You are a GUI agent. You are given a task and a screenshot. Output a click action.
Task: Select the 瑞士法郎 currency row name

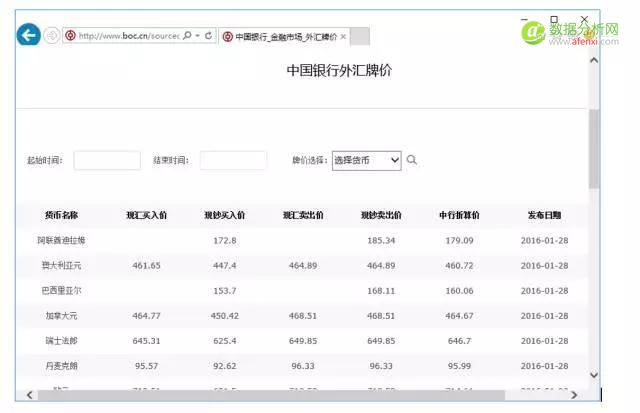tap(61, 341)
